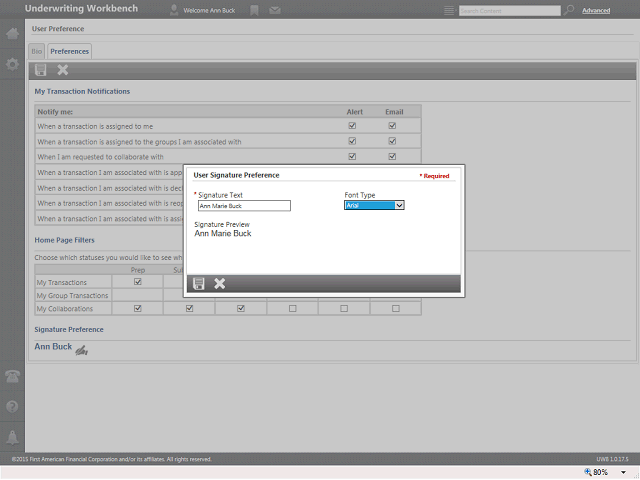
Task: Click the browser zoom magnifier icon
Action: (x=588, y=472)
